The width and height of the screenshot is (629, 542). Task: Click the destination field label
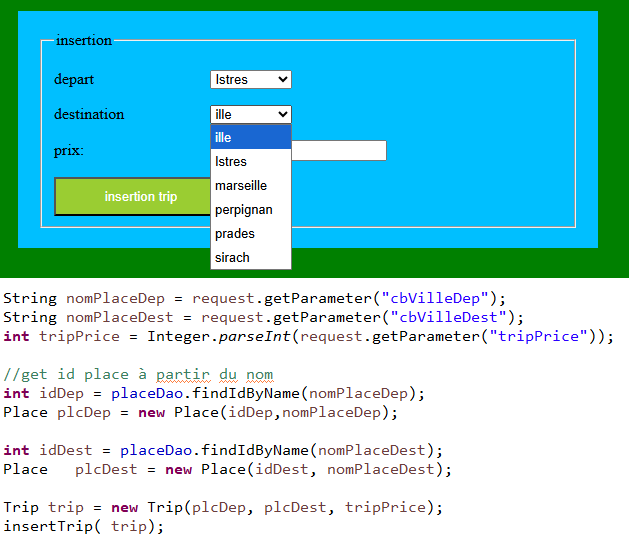(x=89, y=114)
